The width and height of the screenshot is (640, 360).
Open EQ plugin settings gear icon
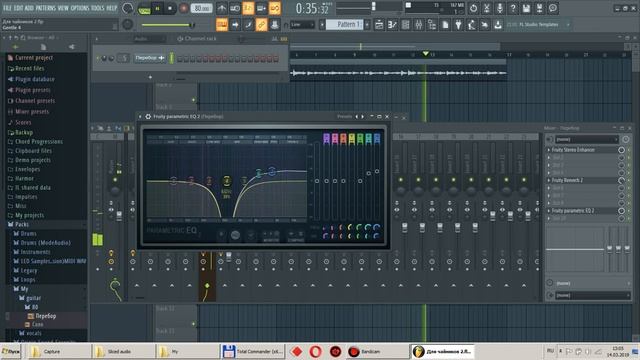148,117
